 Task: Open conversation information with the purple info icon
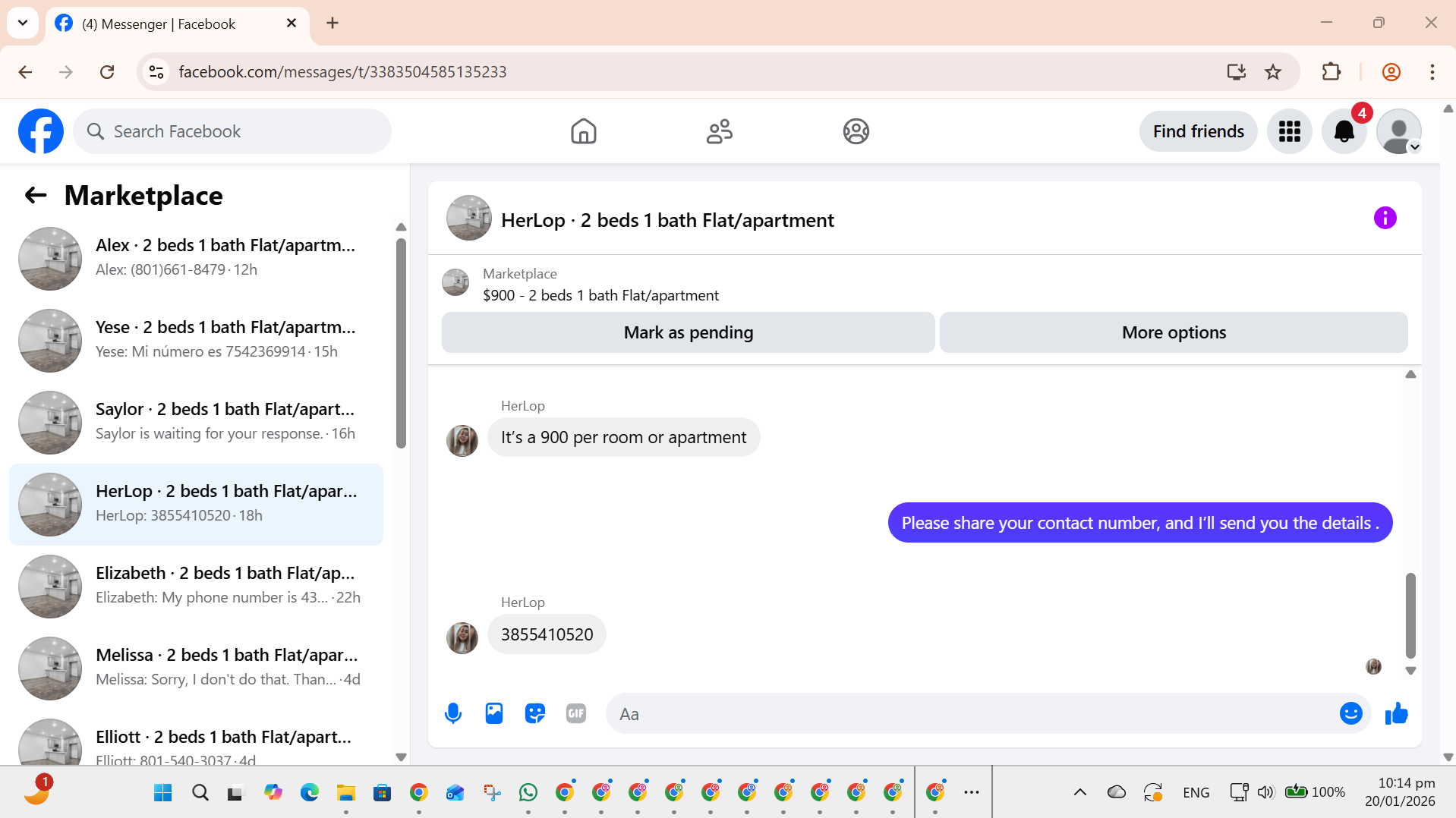click(1385, 219)
